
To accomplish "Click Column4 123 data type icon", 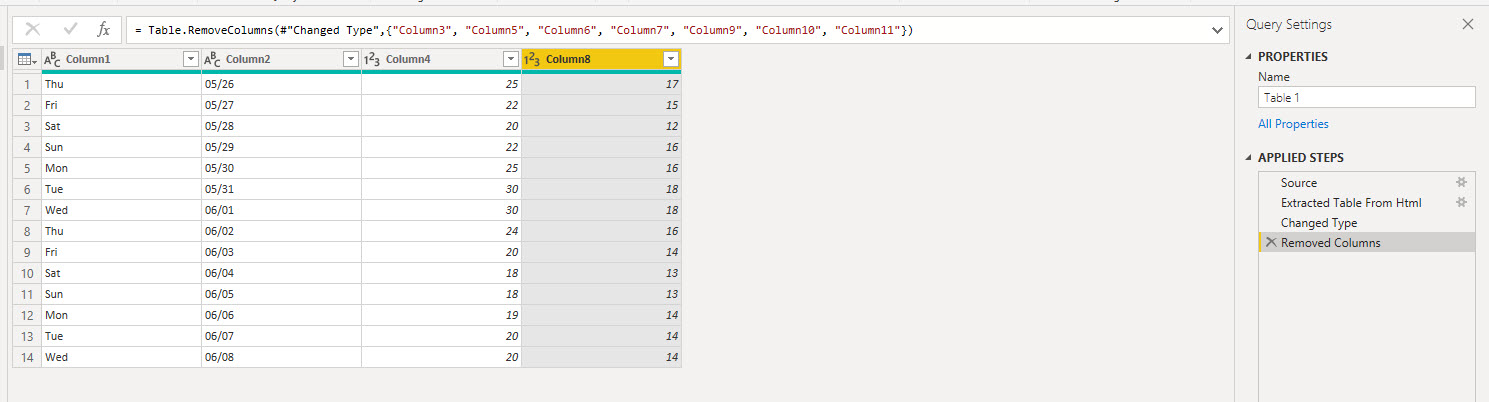I will pyautogui.click(x=373, y=60).
